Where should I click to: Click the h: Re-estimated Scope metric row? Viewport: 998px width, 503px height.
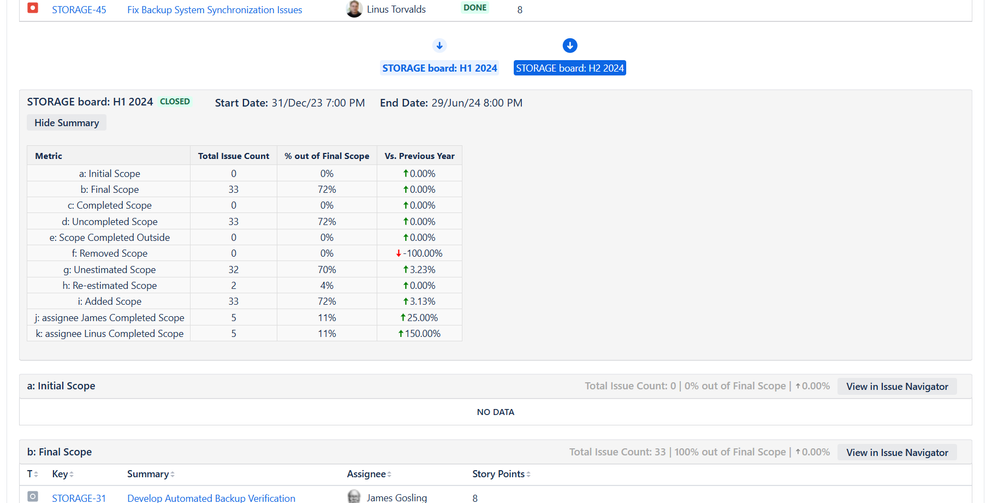[x=244, y=285]
